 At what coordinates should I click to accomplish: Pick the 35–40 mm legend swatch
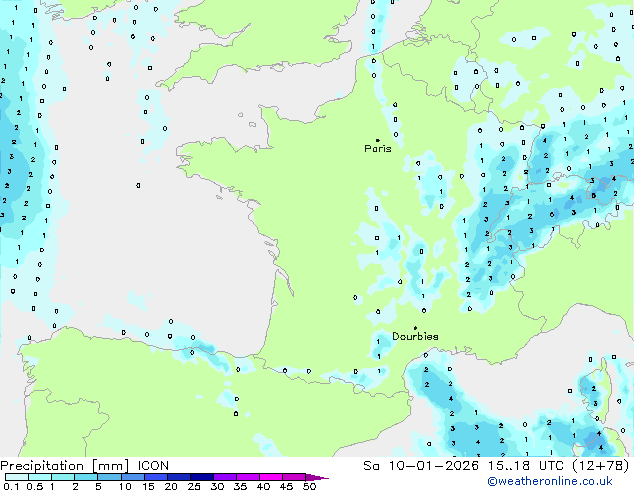click(x=247, y=477)
